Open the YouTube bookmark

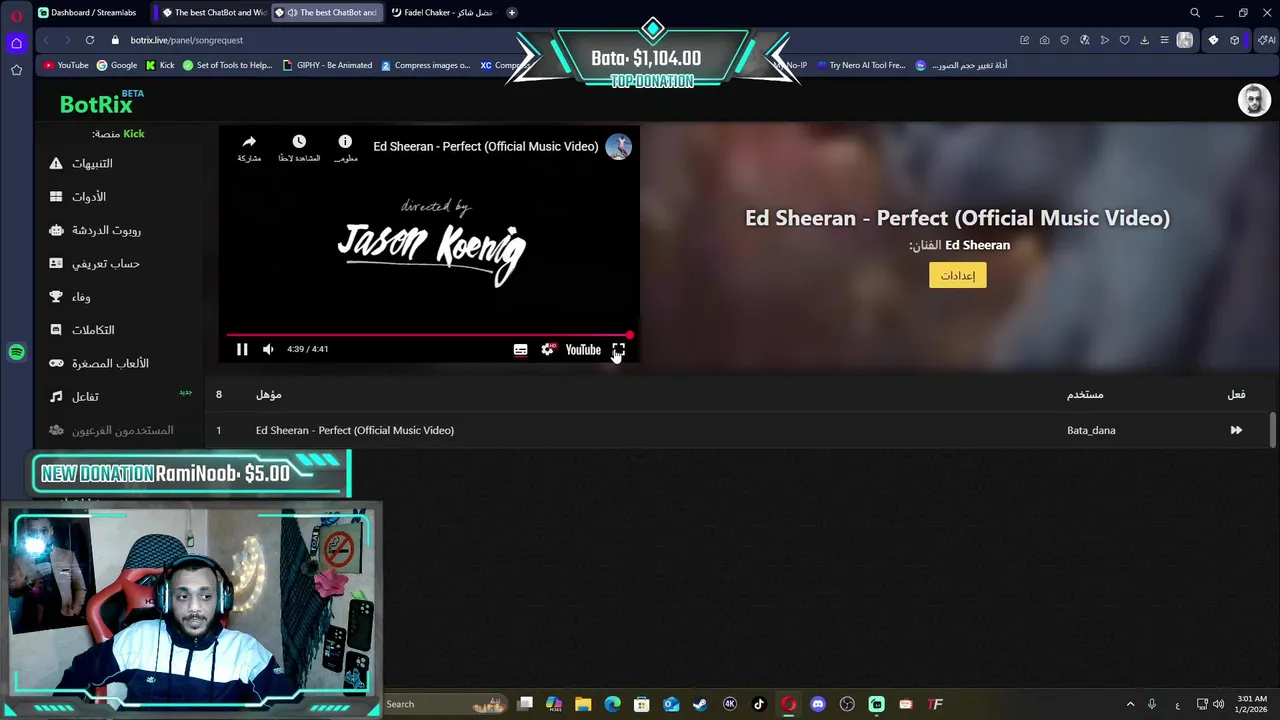tap(66, 65)
